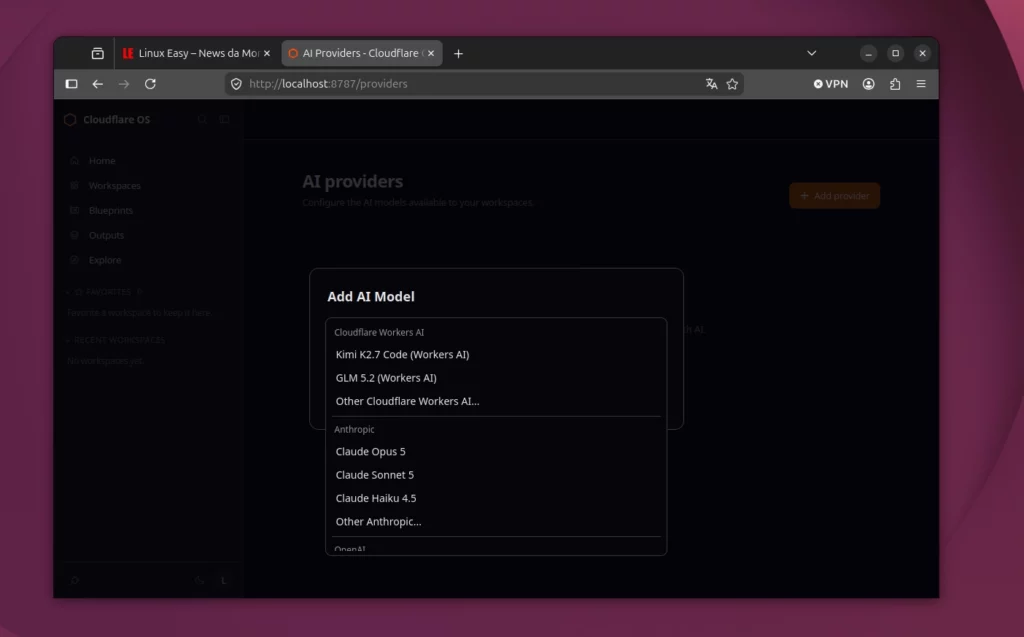Go back with the back arrow
Viewport: 1024px width, 637px height.
click(x=97, y=84)
